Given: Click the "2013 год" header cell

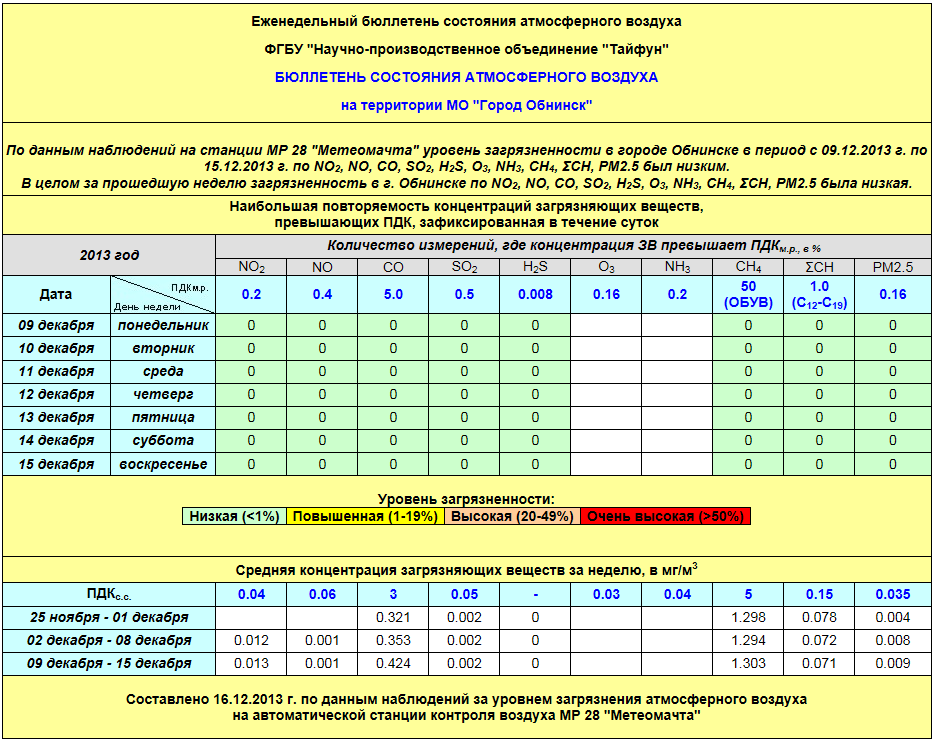Looking at the screenshot, I should [x=109, y=255].
